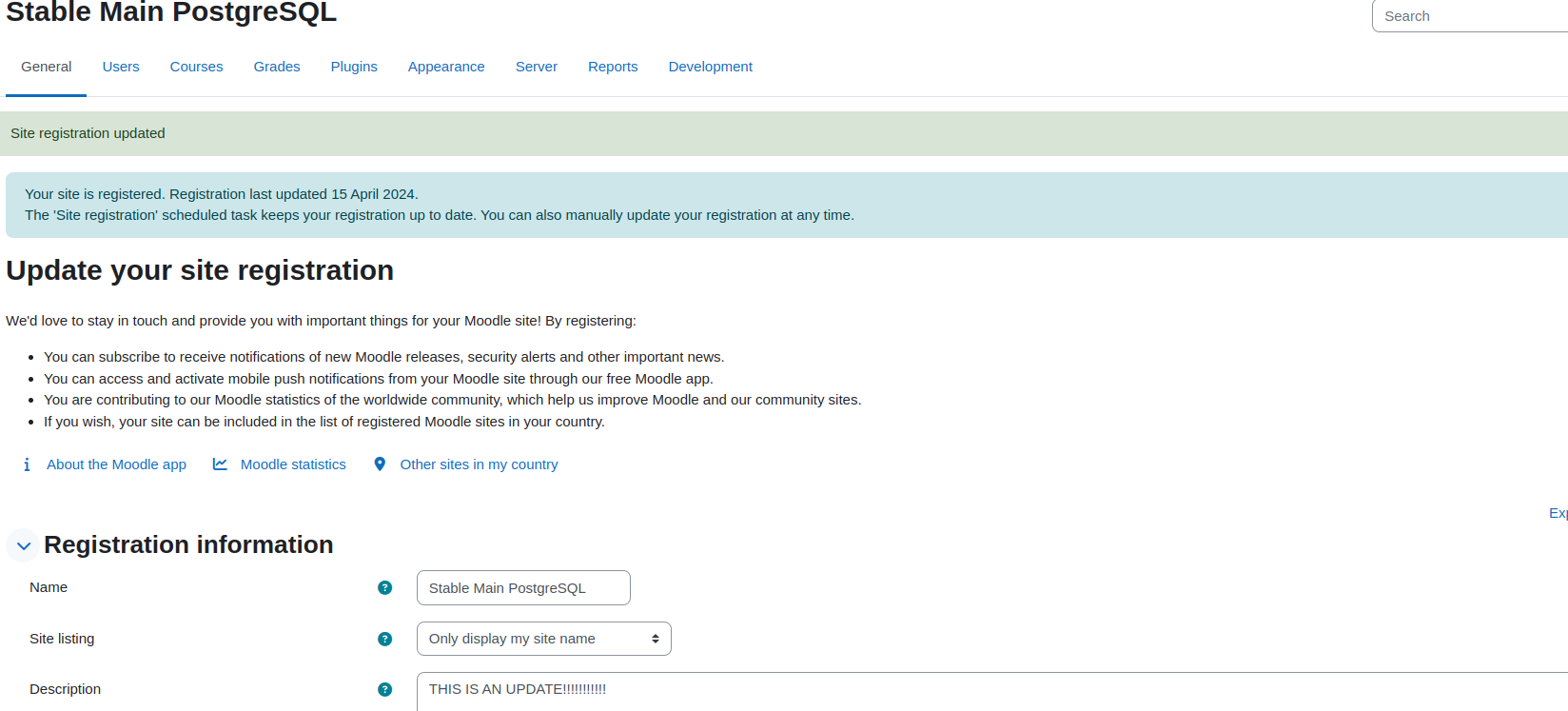Go to the Plugins tab
The height and width of the screenshot is (711, 1568).
(354, 67)
